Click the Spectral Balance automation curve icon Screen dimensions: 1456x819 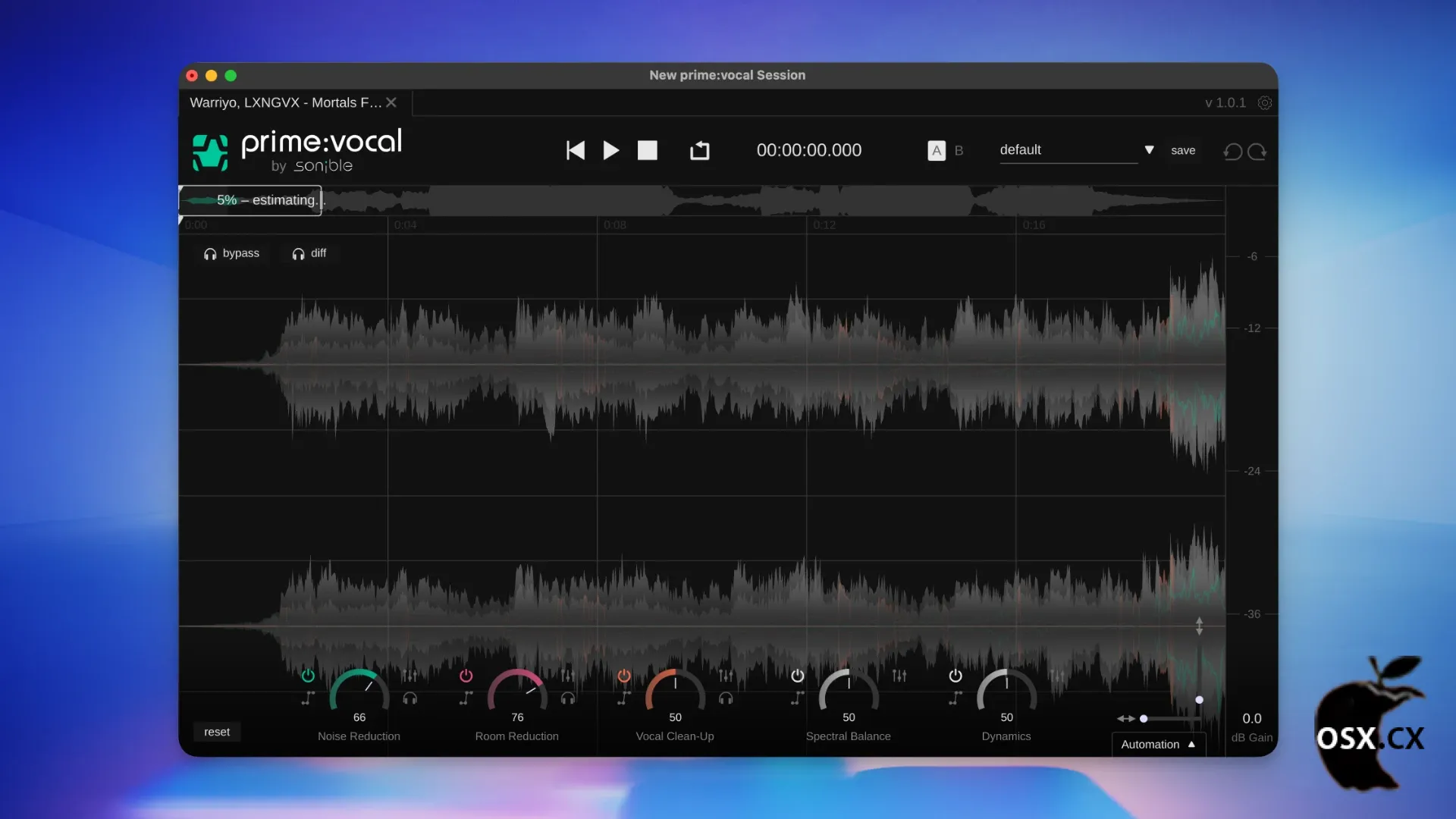click(798, 698)
